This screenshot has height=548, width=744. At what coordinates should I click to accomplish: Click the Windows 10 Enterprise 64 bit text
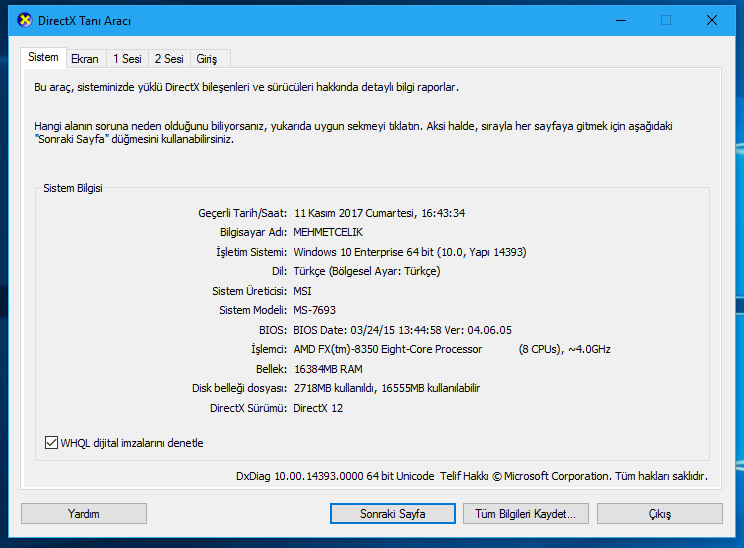tap(363, 252)
